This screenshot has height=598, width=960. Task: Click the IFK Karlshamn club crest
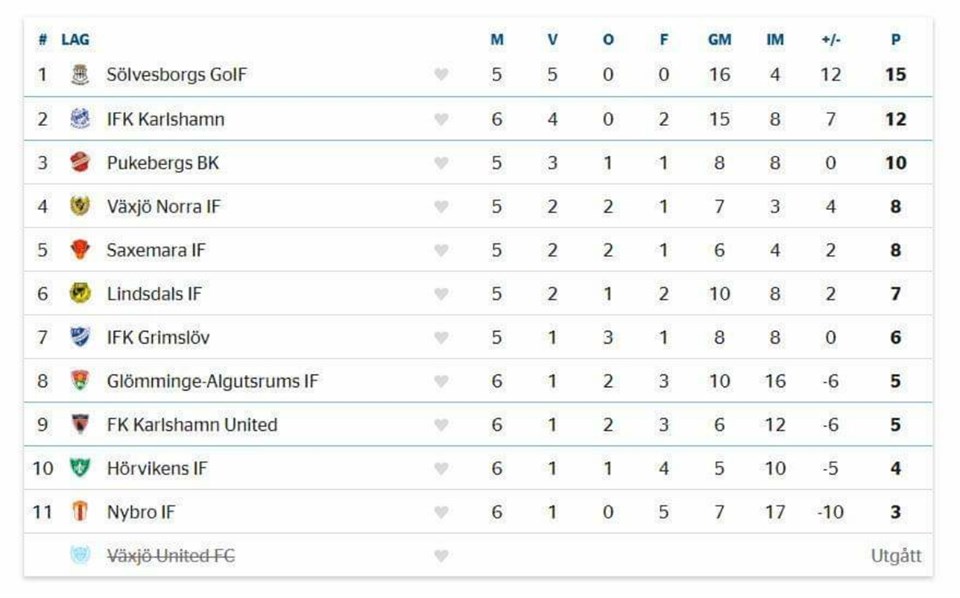[80, 119]
